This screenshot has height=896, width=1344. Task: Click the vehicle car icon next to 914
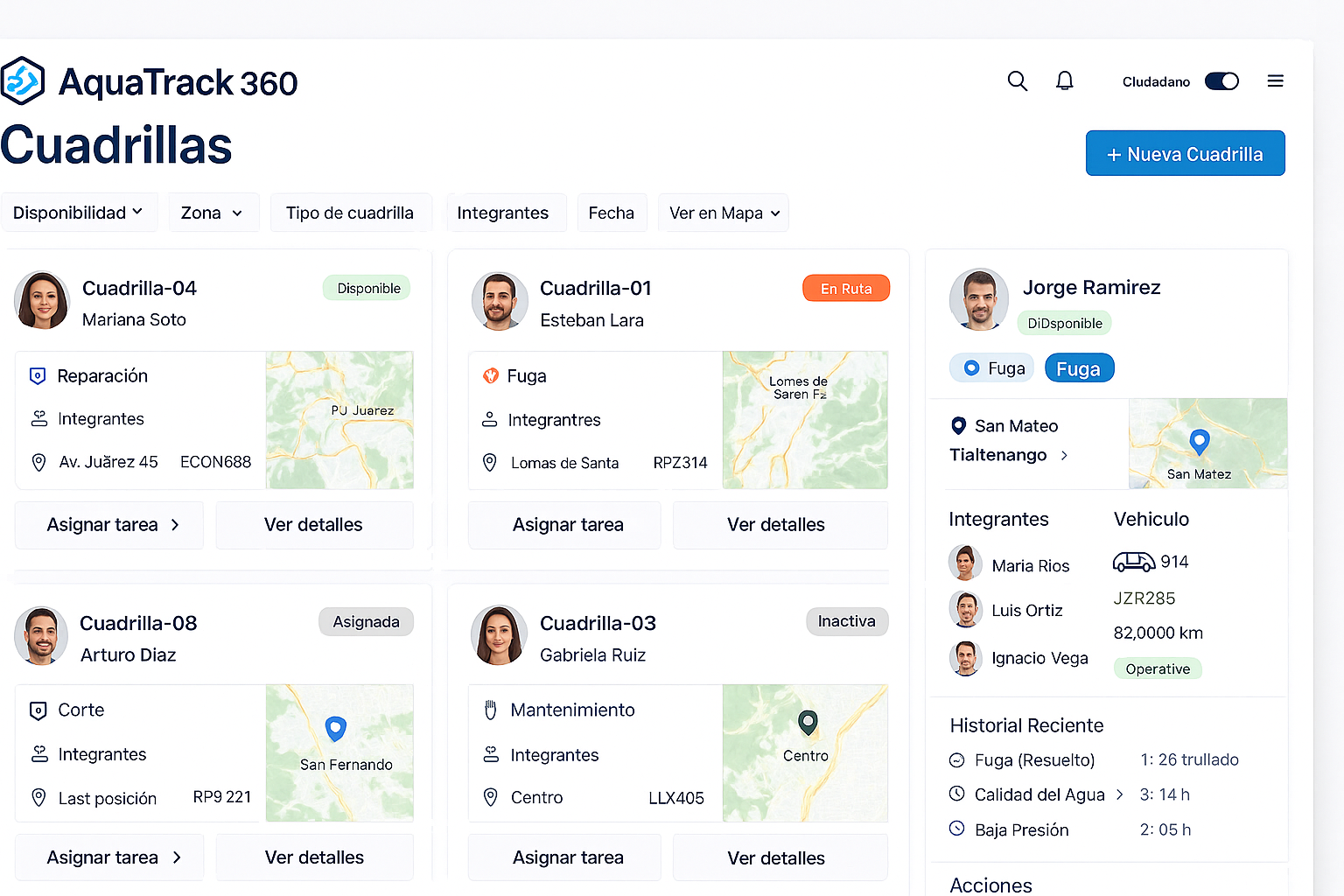(1133, 562)
